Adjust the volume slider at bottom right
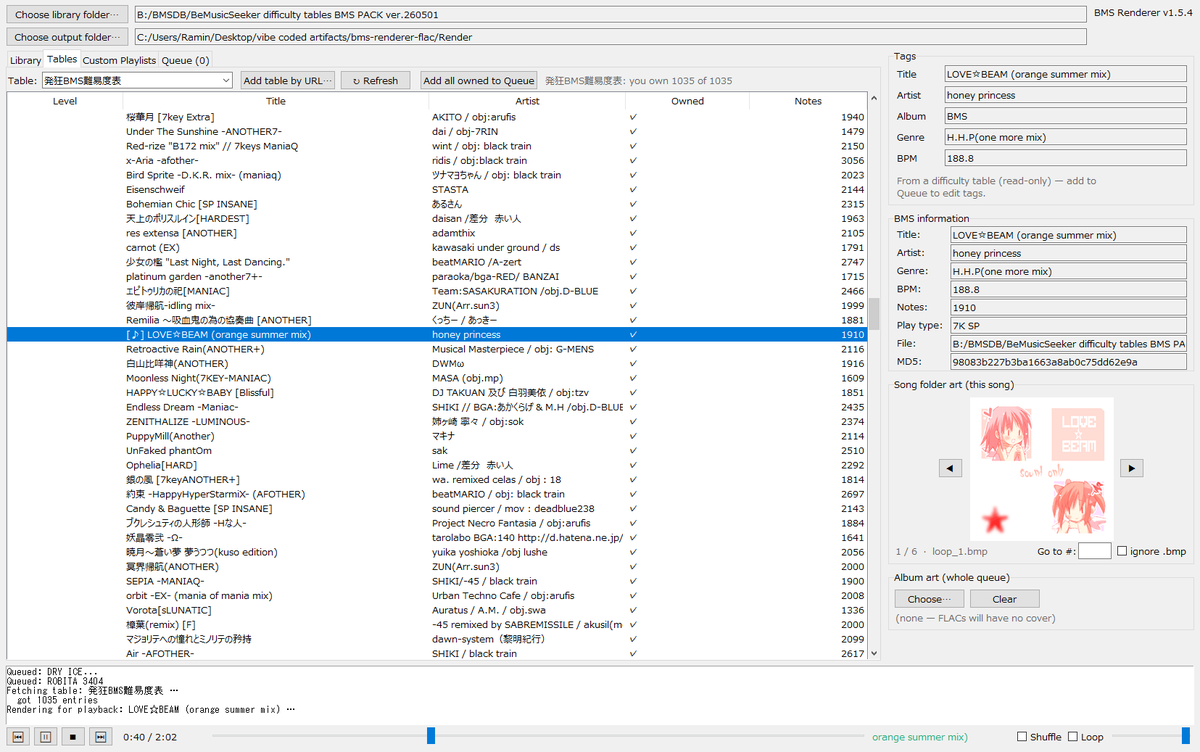 point(1187,736)
